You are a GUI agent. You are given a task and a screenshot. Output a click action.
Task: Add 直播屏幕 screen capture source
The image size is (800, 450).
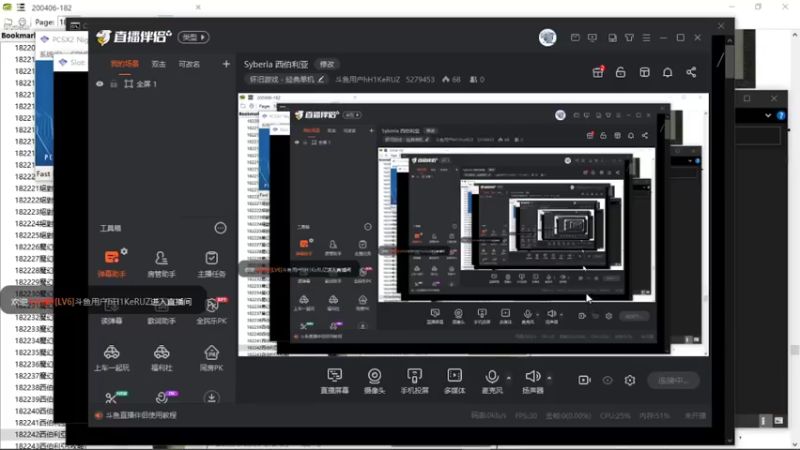pyautogui.click(x=335, y=381)
